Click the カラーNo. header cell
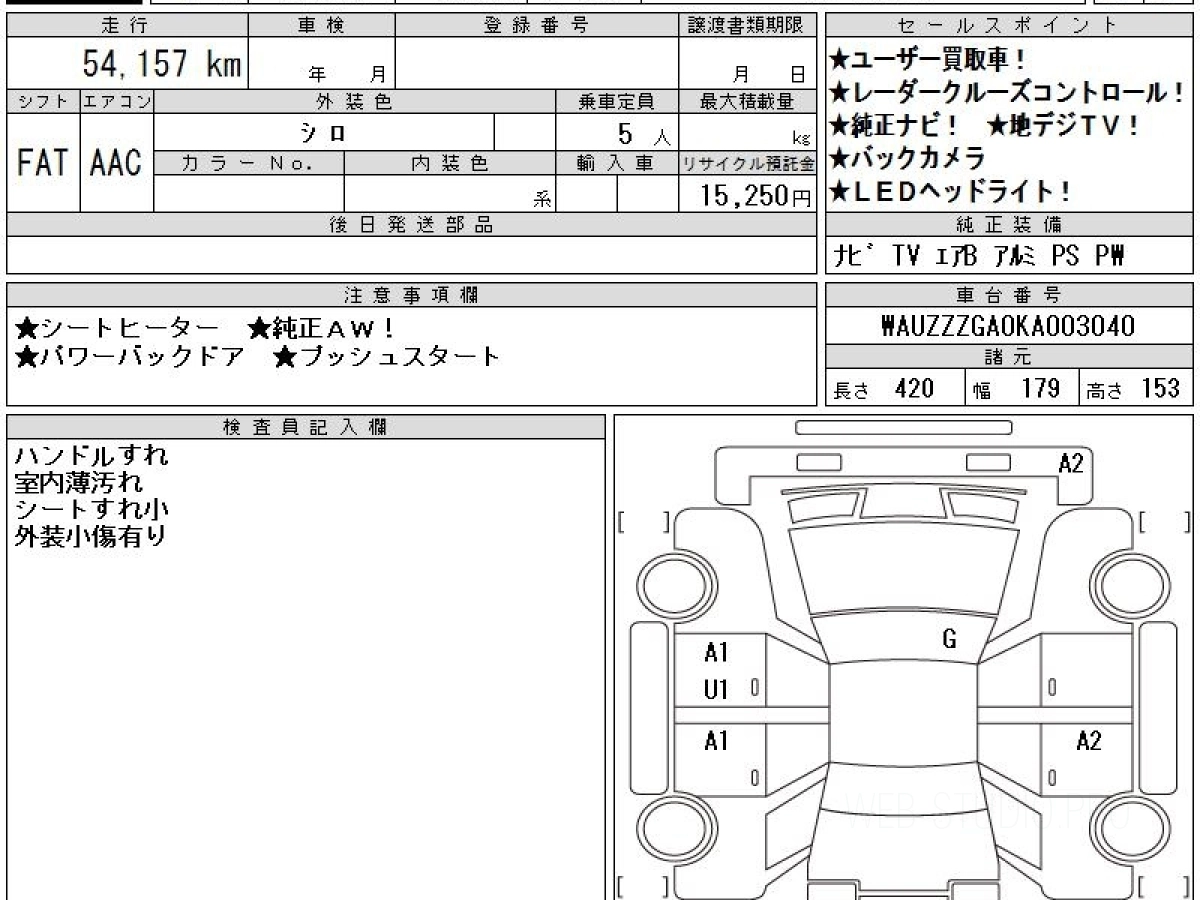 click(249, 163)
